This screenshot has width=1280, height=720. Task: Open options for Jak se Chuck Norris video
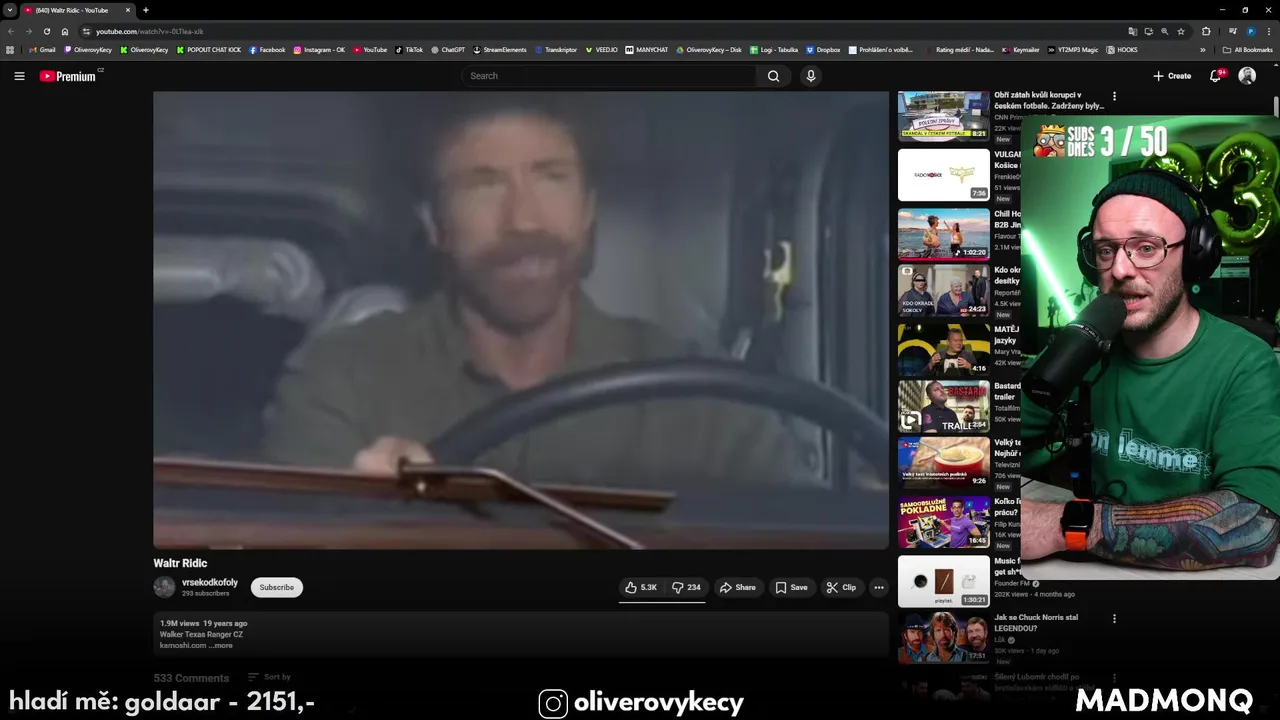(1114, 619)
